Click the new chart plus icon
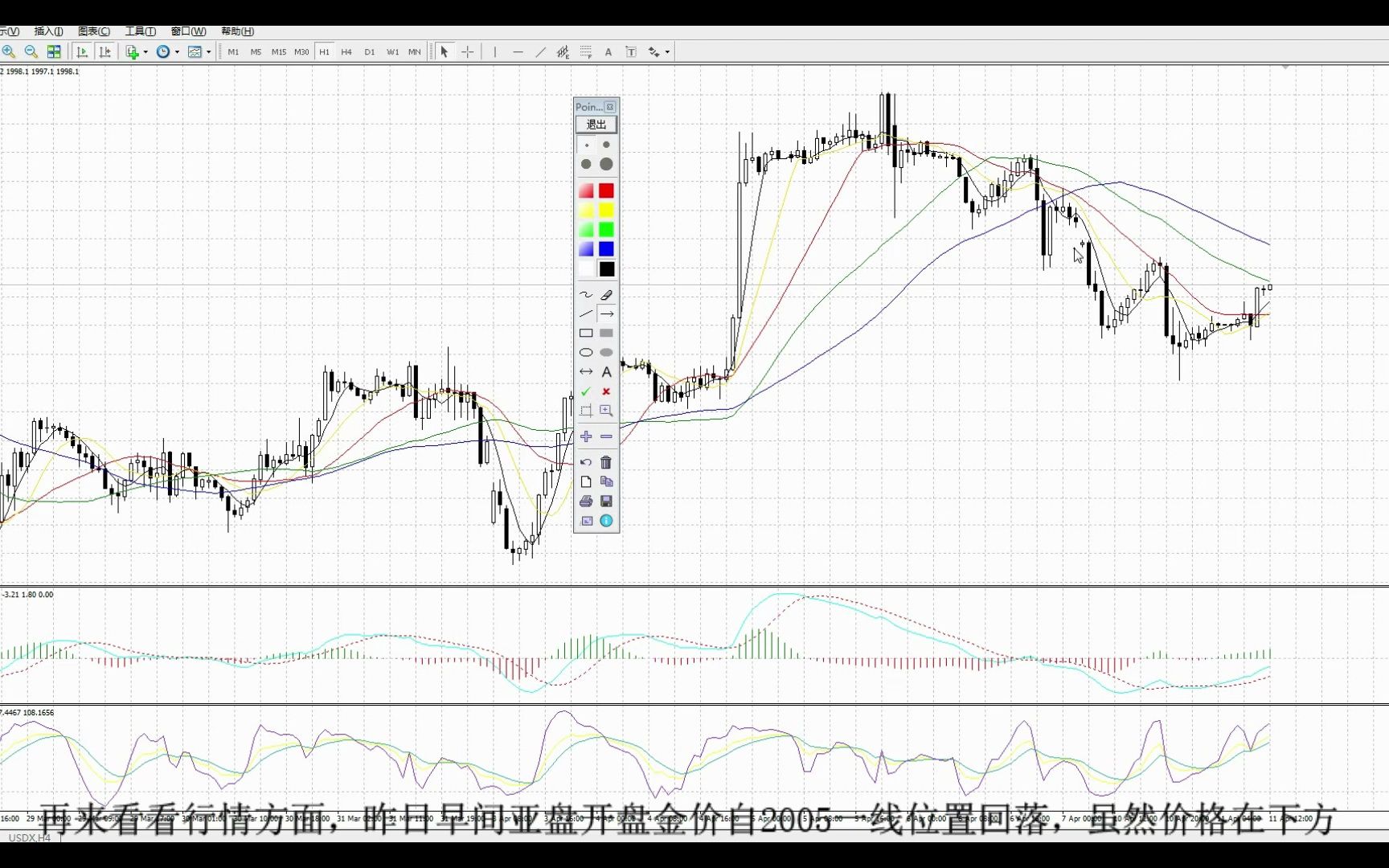 133,51
